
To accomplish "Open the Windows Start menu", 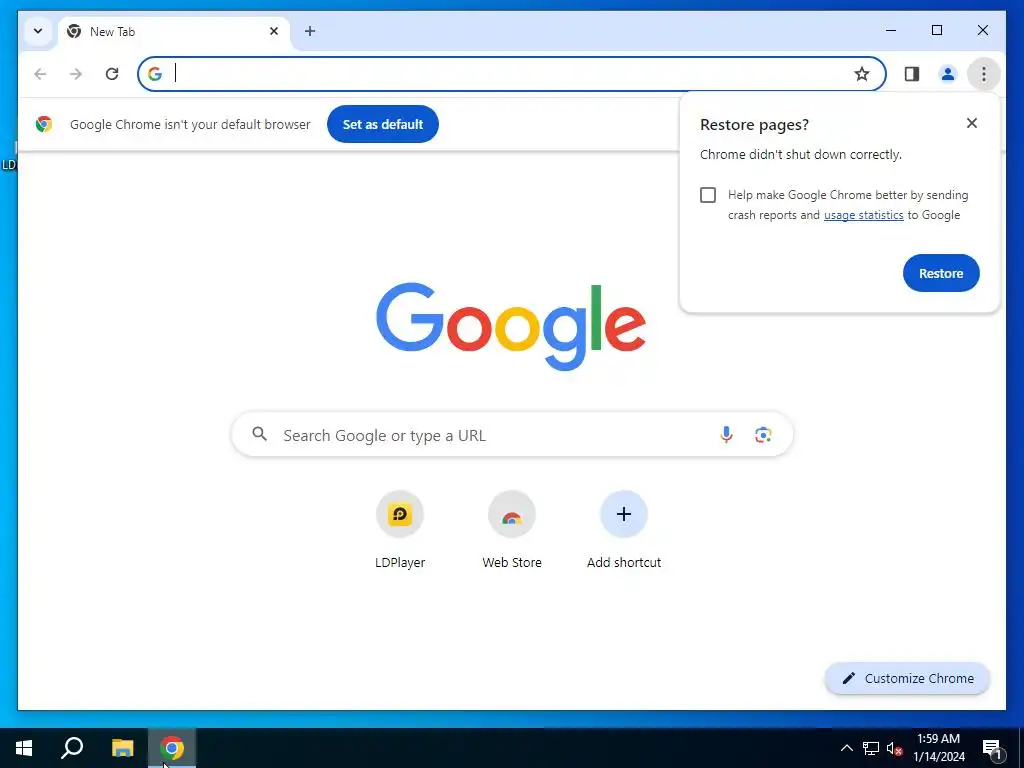I will point(24,748).
